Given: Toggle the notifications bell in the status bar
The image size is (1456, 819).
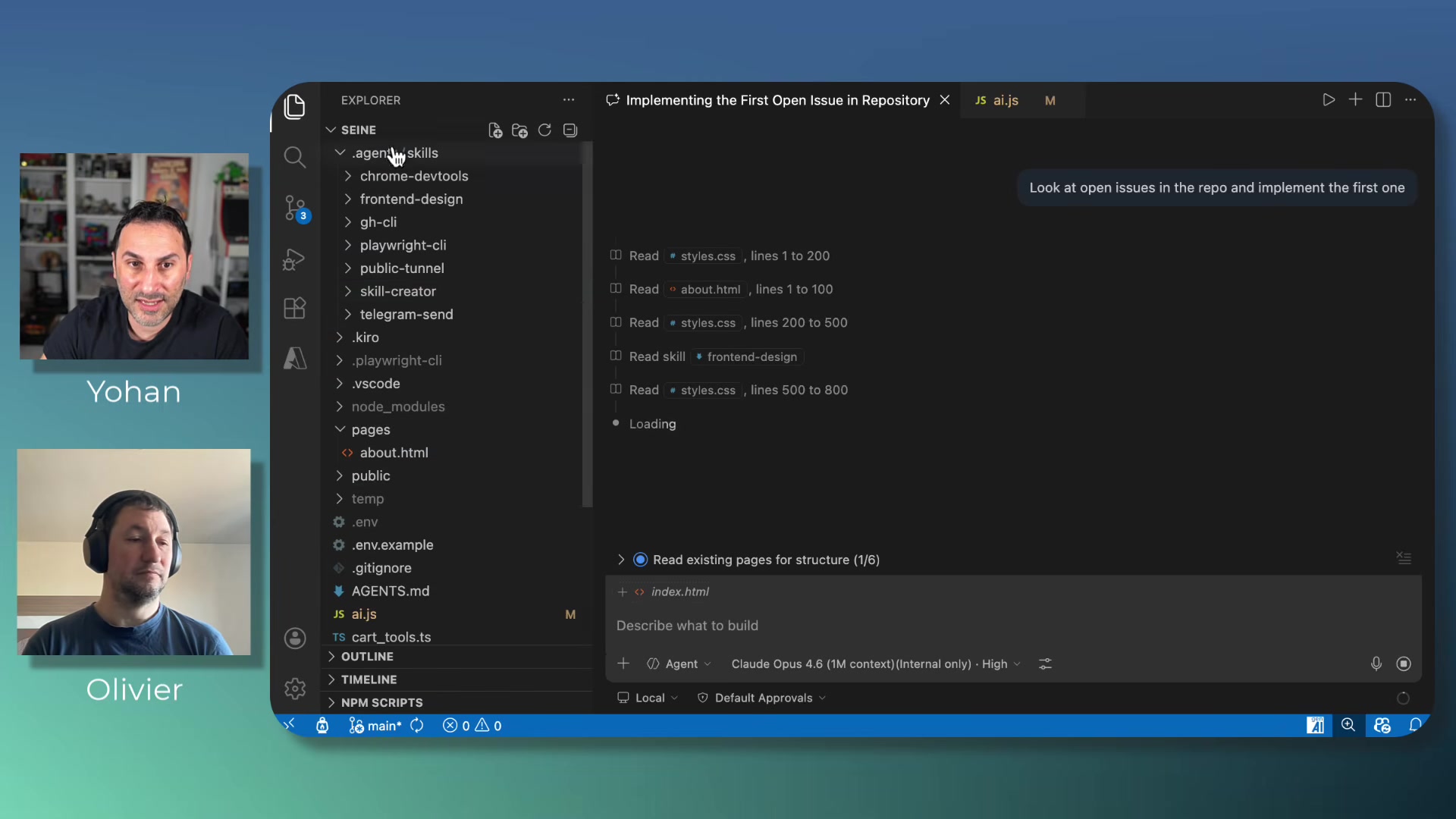Looking at the screenshot, I should click(x=1417, y=725).
